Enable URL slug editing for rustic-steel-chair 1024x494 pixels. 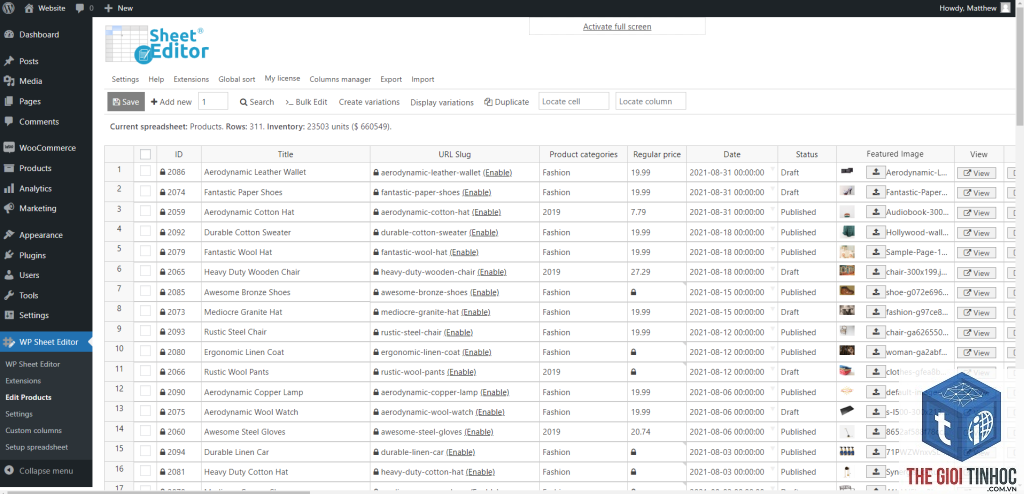pos(458,332)
